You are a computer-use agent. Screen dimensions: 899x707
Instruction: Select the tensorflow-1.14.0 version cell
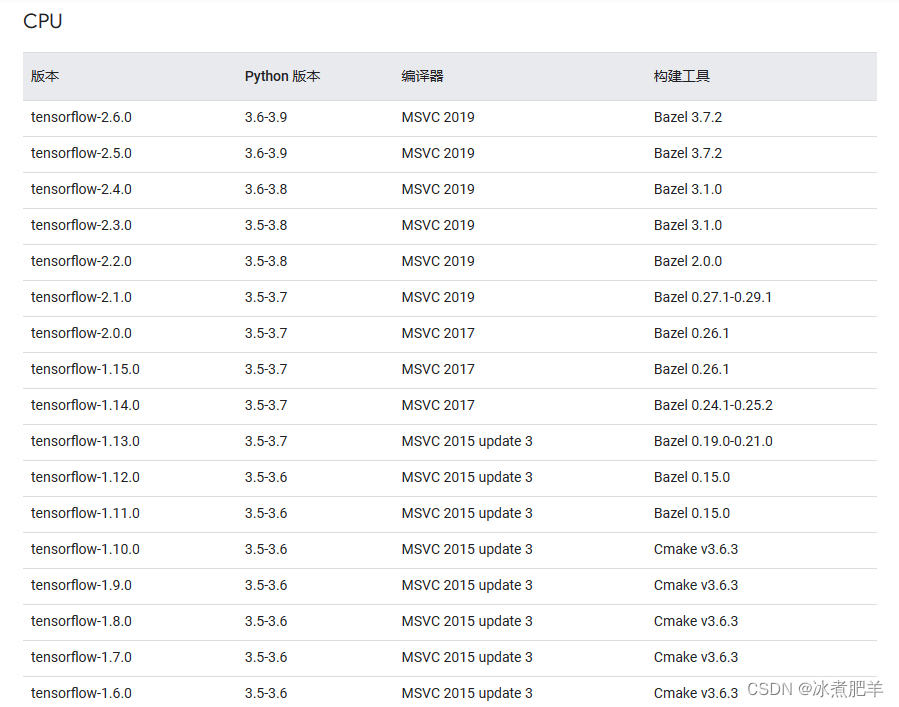(85, 405)
